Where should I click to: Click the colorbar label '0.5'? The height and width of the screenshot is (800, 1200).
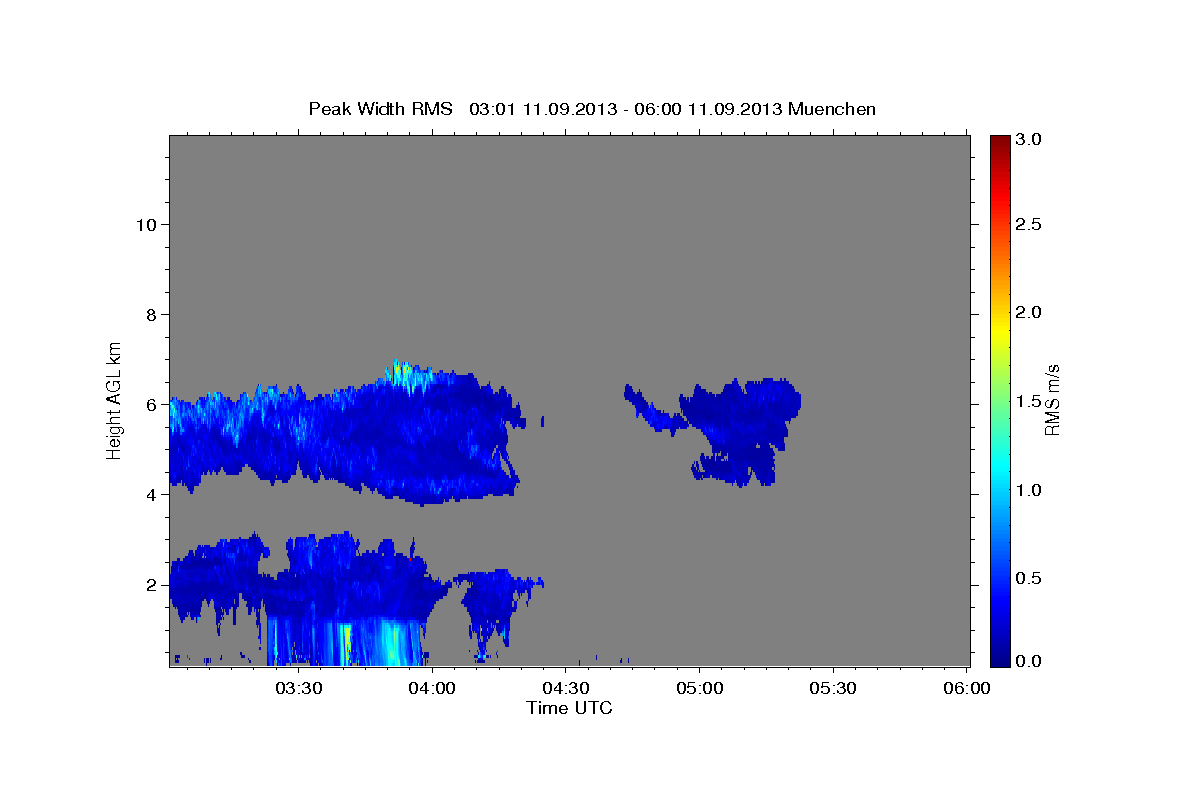pyautogui.click(x=1028, y=578)
